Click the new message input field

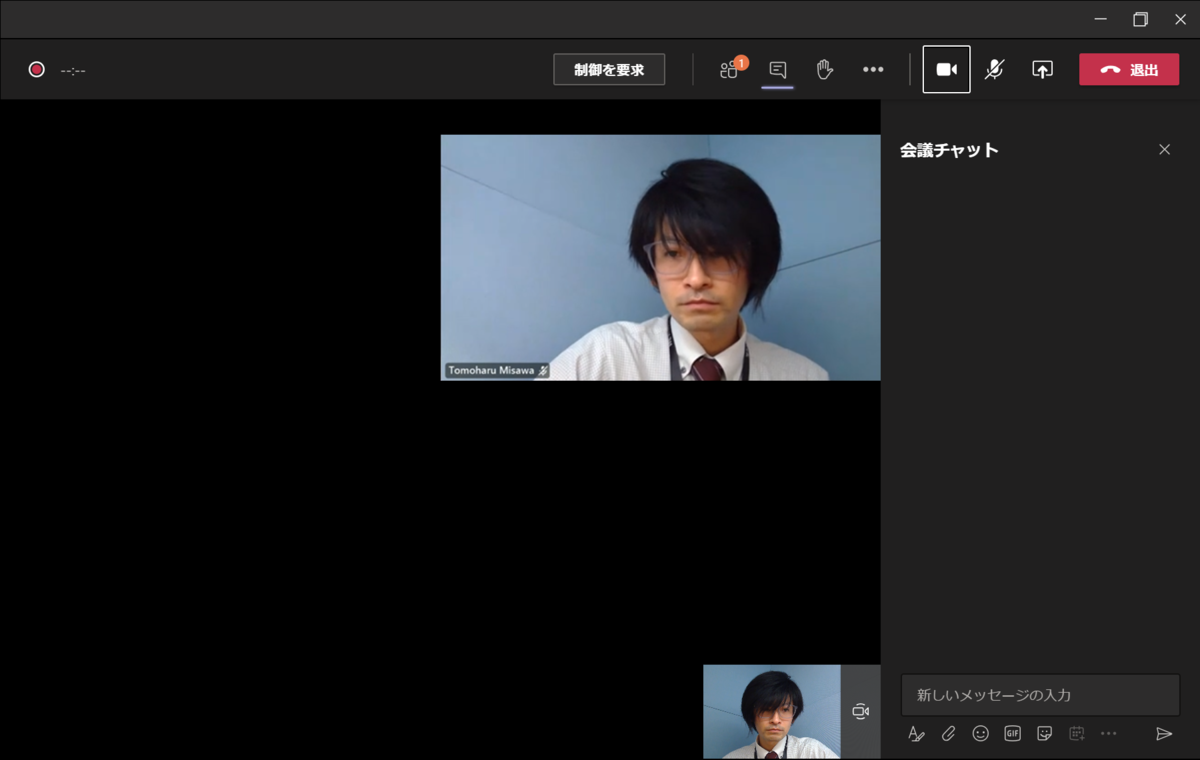click(x=1040, y=694)
